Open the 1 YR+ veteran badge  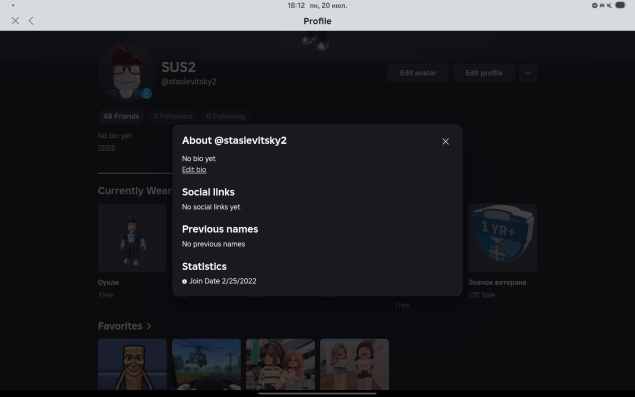503,238
